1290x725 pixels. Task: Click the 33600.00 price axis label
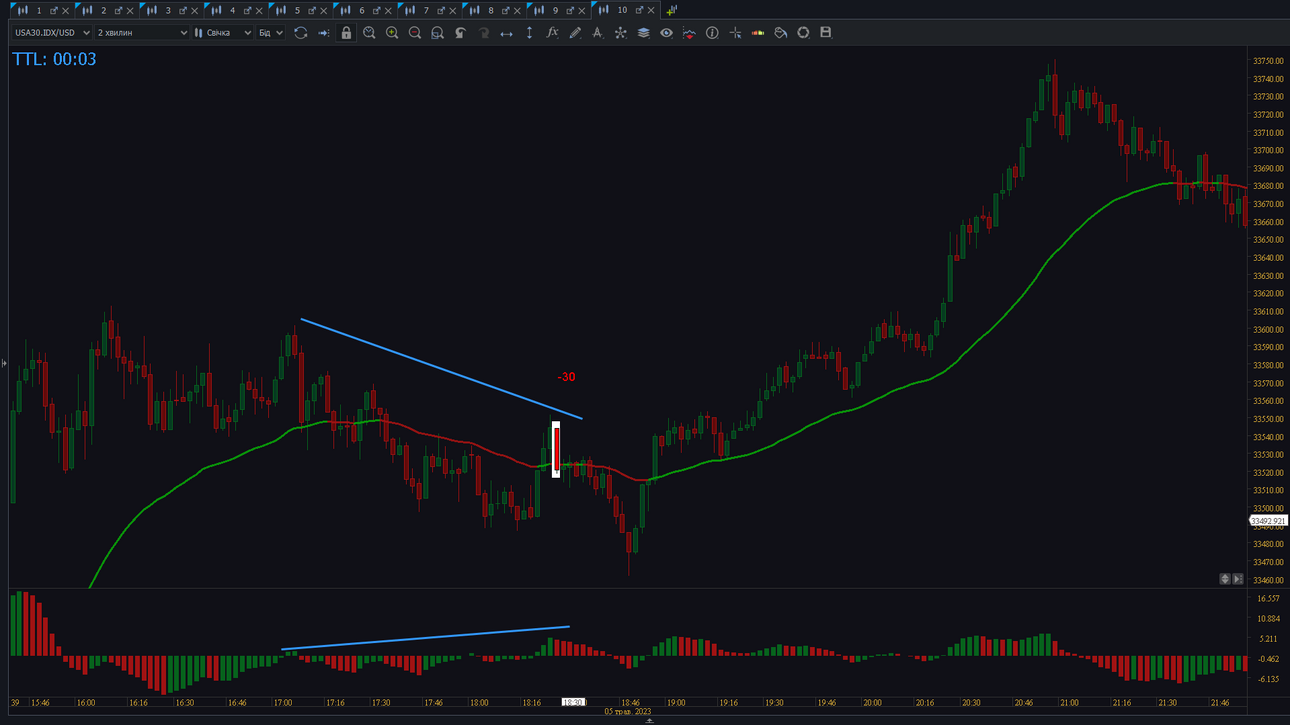tap(1268, 330)
